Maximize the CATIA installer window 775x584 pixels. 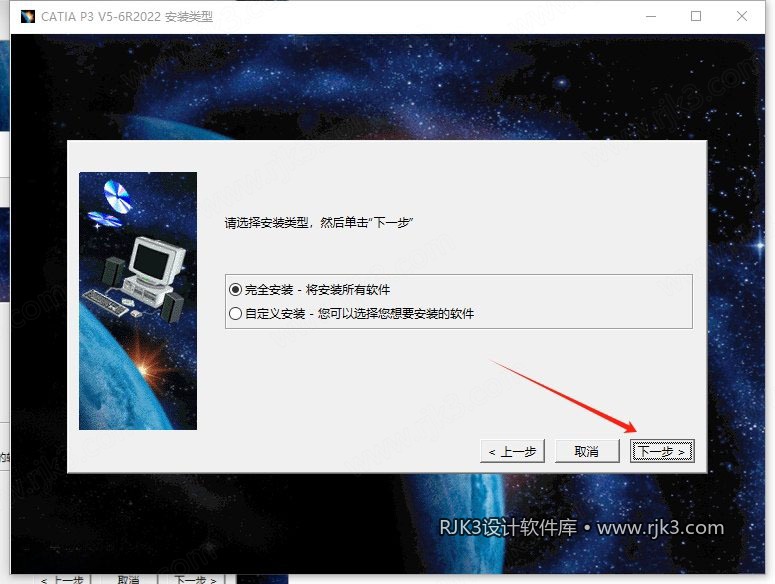pyautogui.click(x=695, y=16)
